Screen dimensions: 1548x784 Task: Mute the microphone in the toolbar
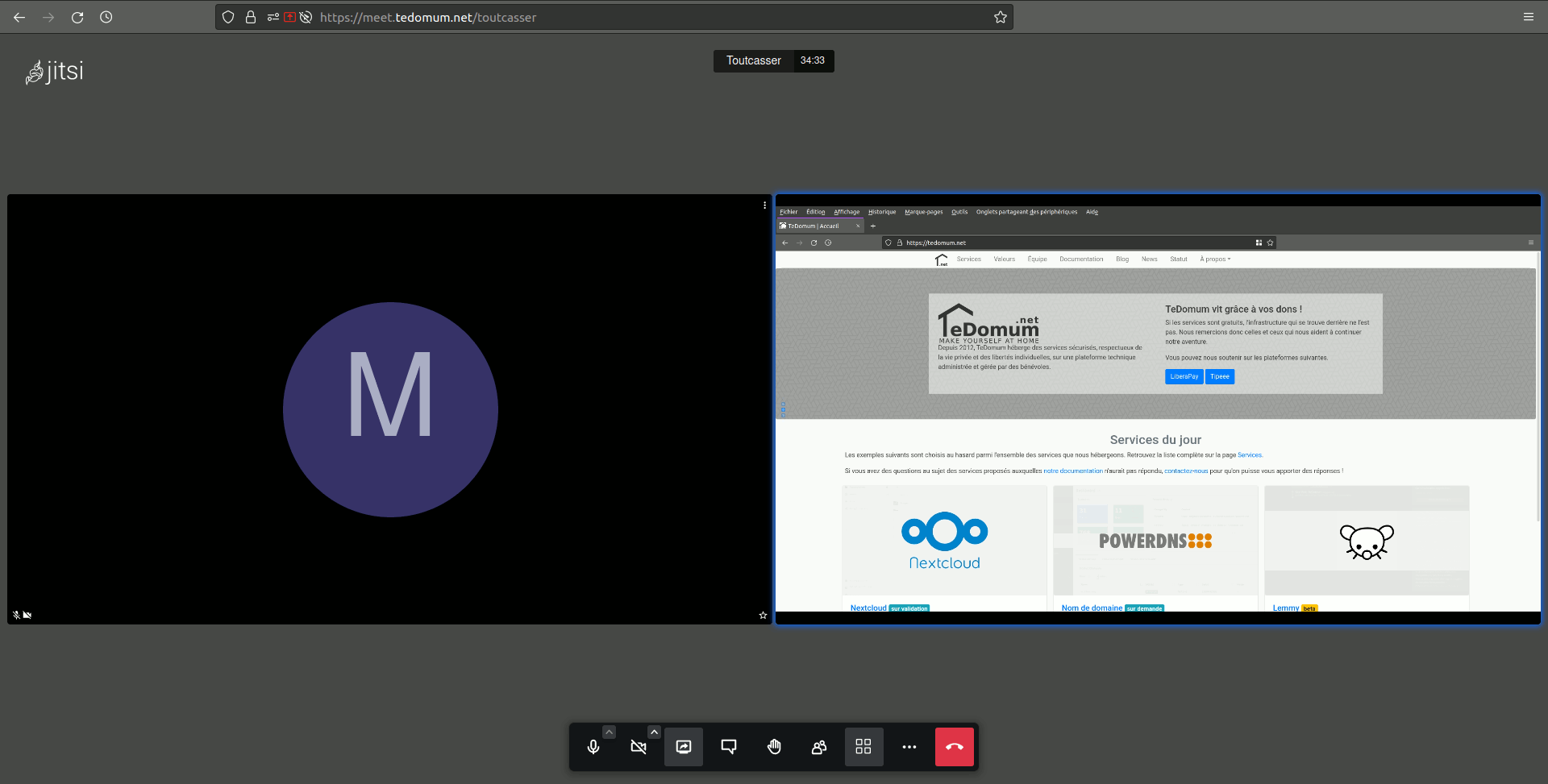(593, 747)
